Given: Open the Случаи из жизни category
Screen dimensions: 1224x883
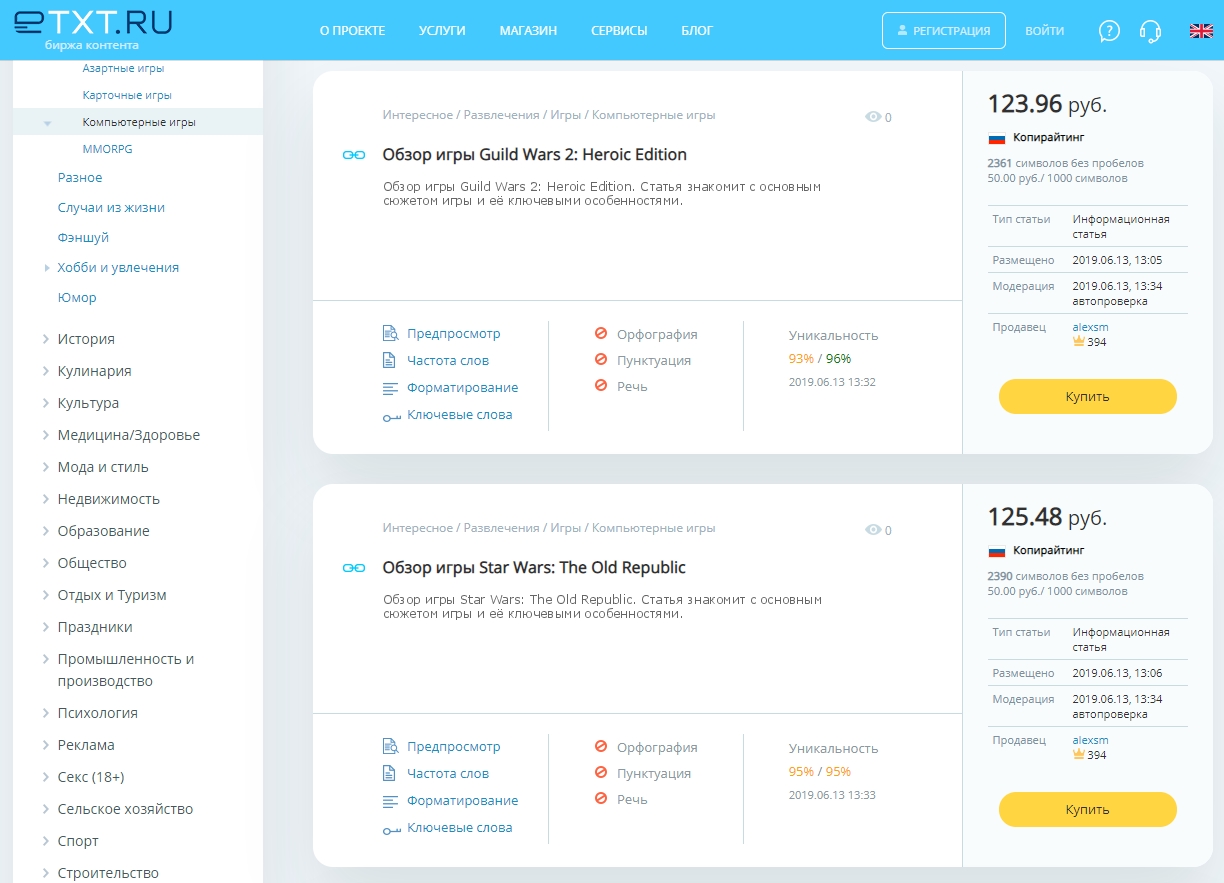Looking at the screenshot, I should tap(111, 208).
